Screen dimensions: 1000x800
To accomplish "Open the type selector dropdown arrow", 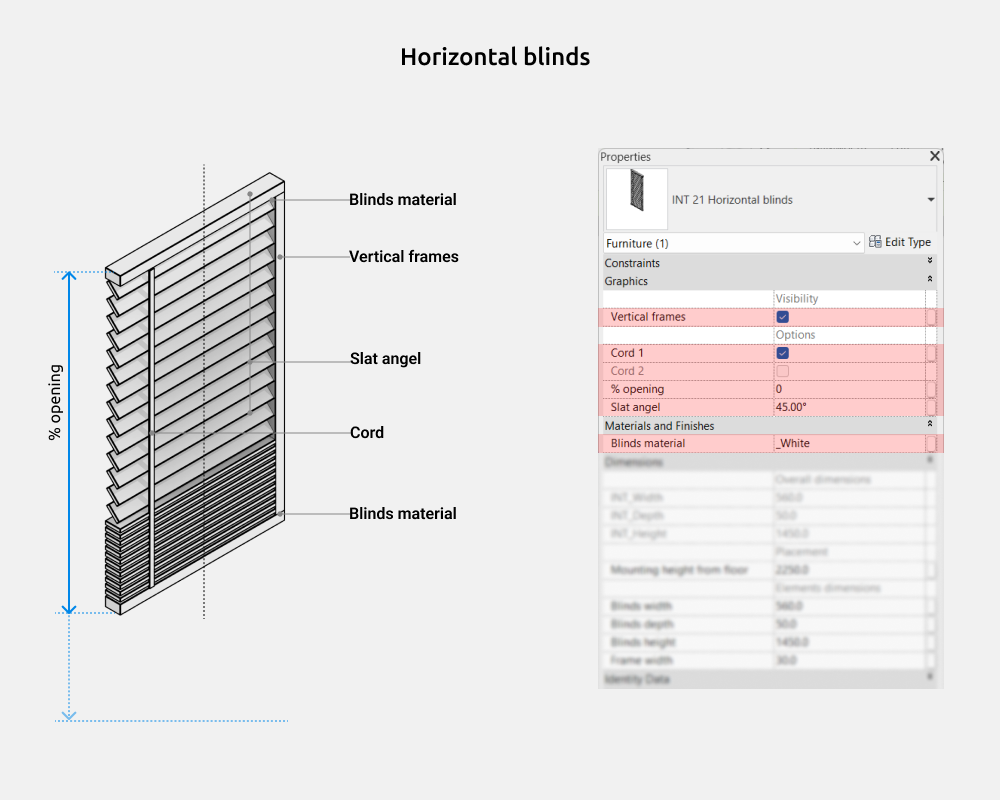I will click(x=931, y=200).
